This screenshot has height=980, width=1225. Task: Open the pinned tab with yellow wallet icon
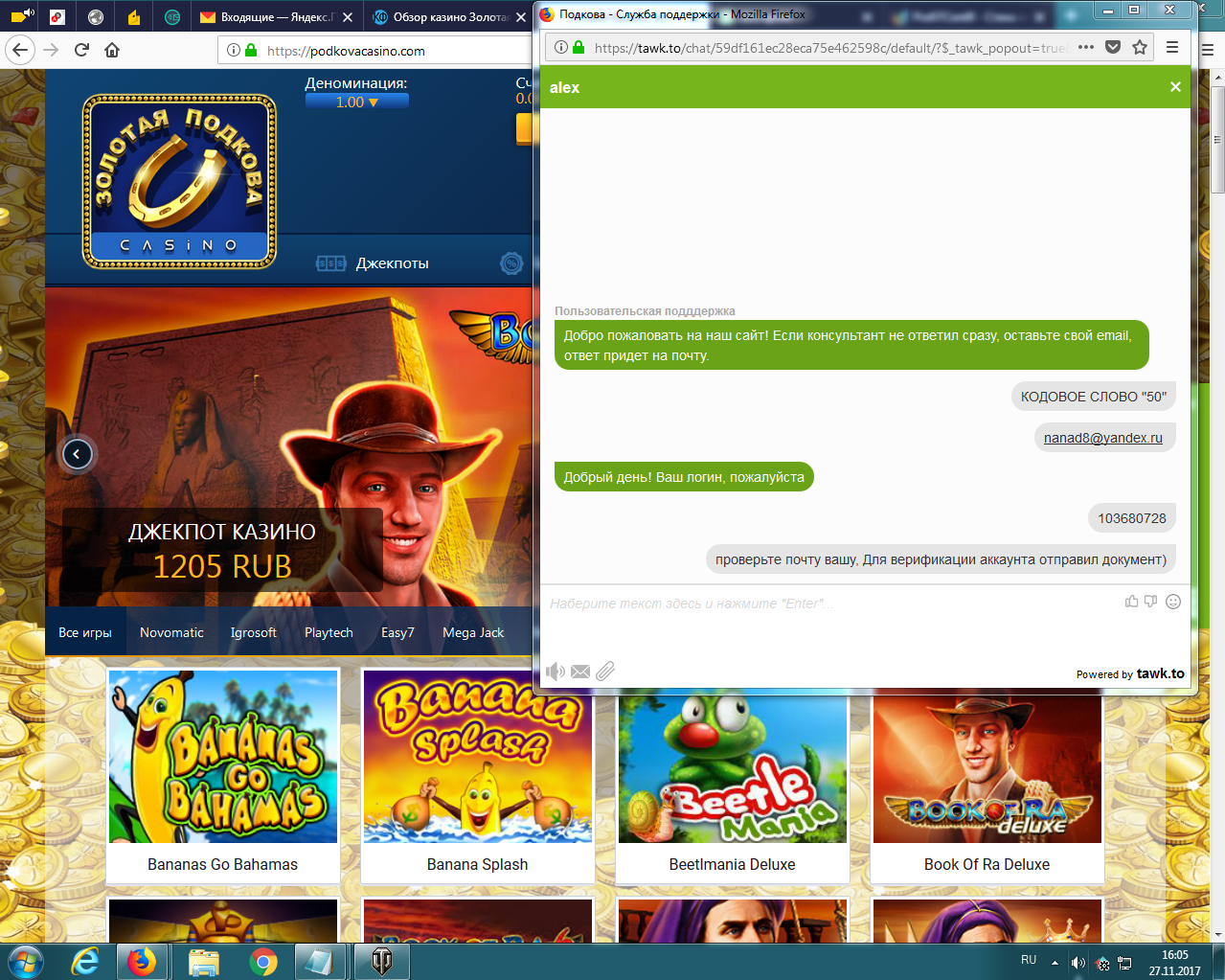(133, 16)
